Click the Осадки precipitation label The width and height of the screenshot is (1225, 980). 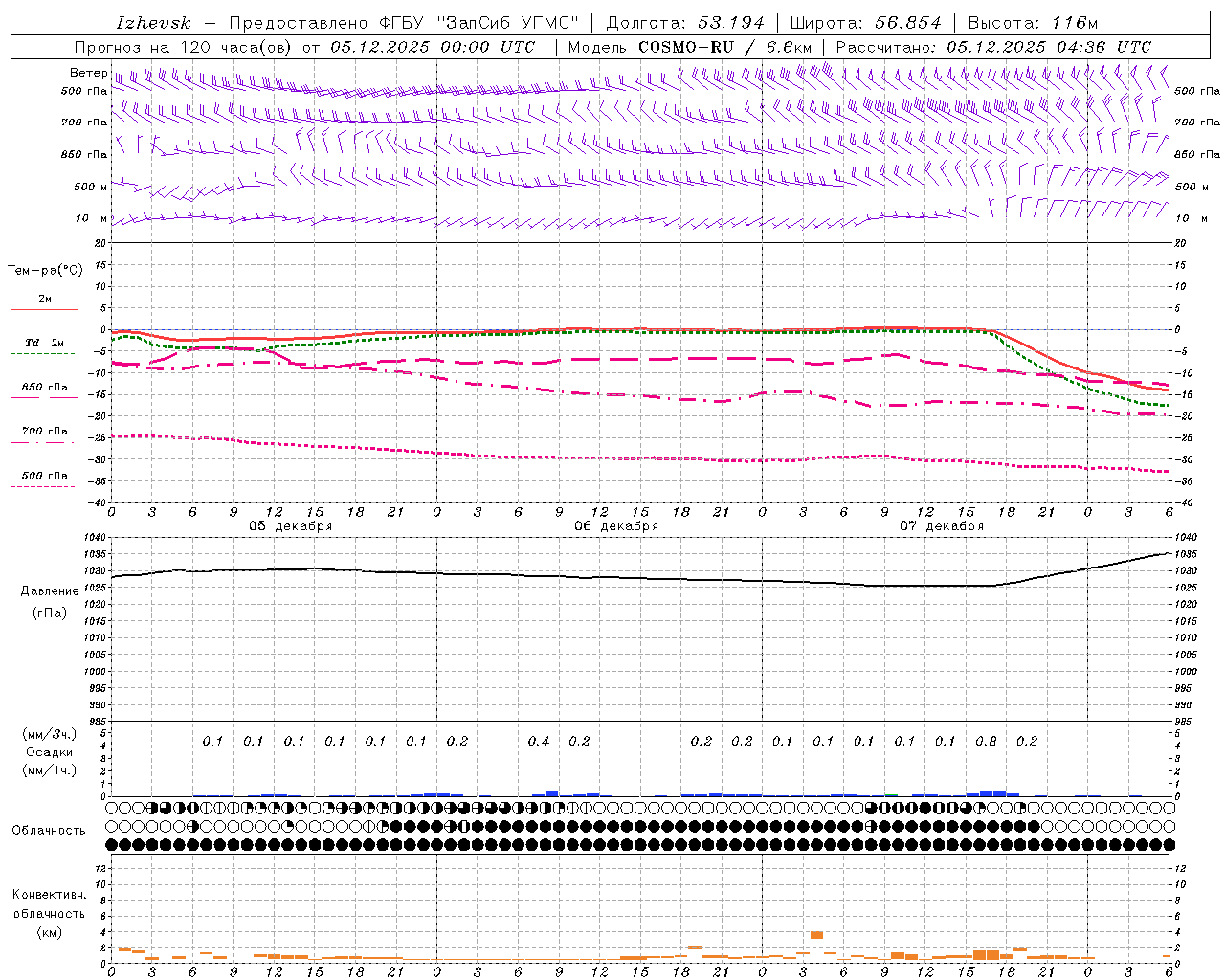(x=50, y=752)
